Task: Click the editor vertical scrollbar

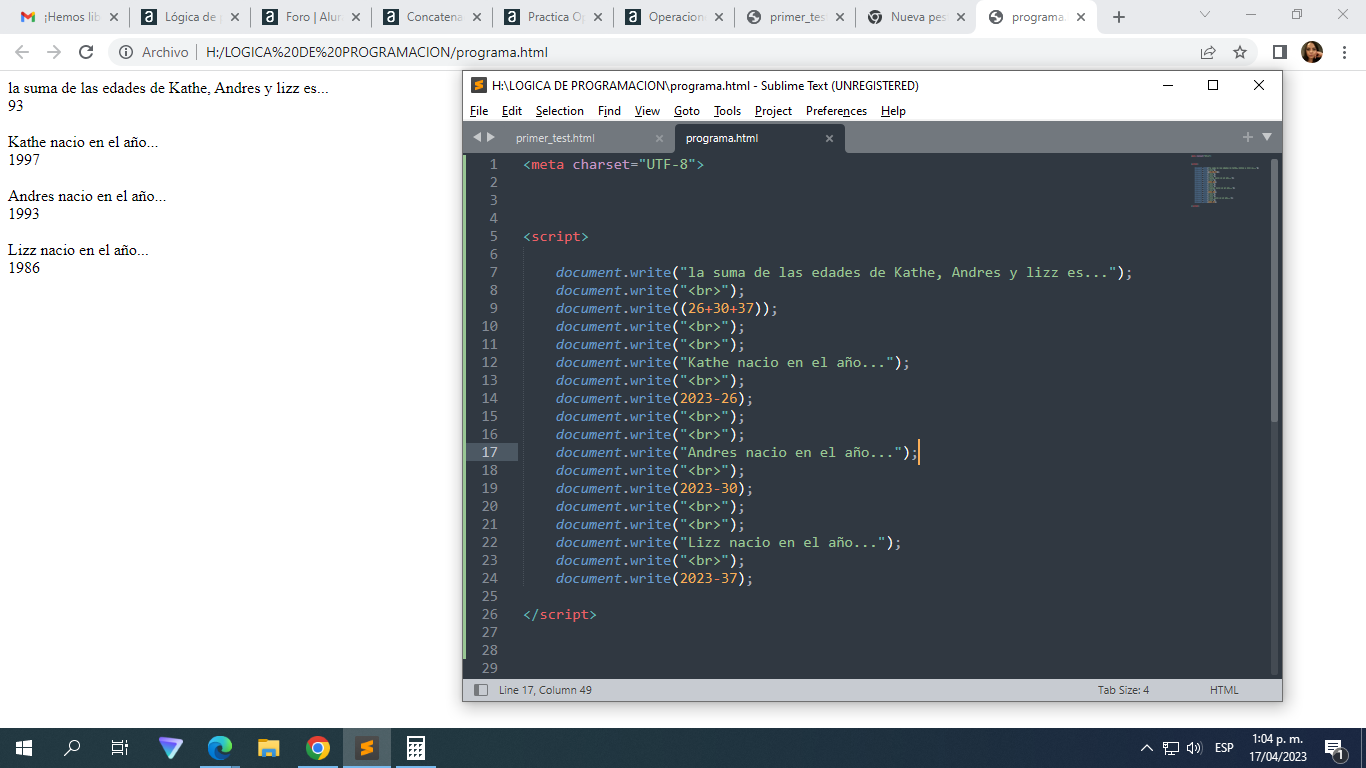Action: tap(1274, 290)
